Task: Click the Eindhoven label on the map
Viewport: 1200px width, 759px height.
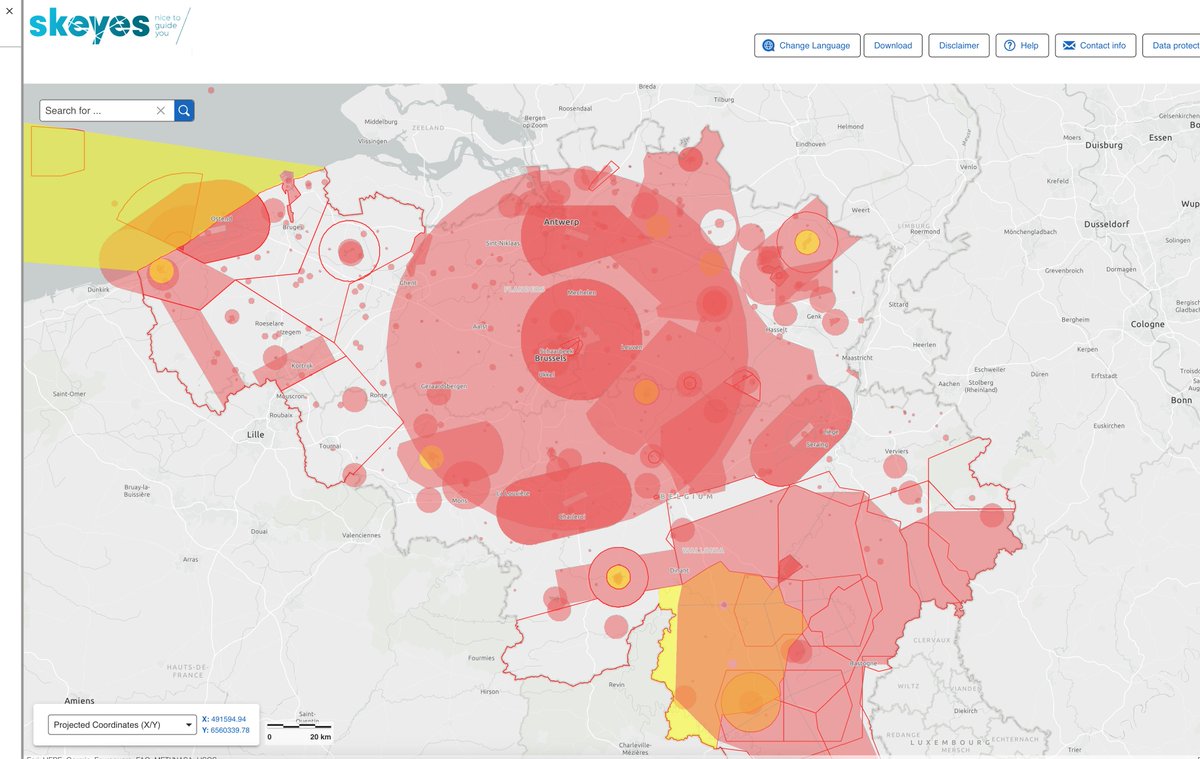Action: 811,145
